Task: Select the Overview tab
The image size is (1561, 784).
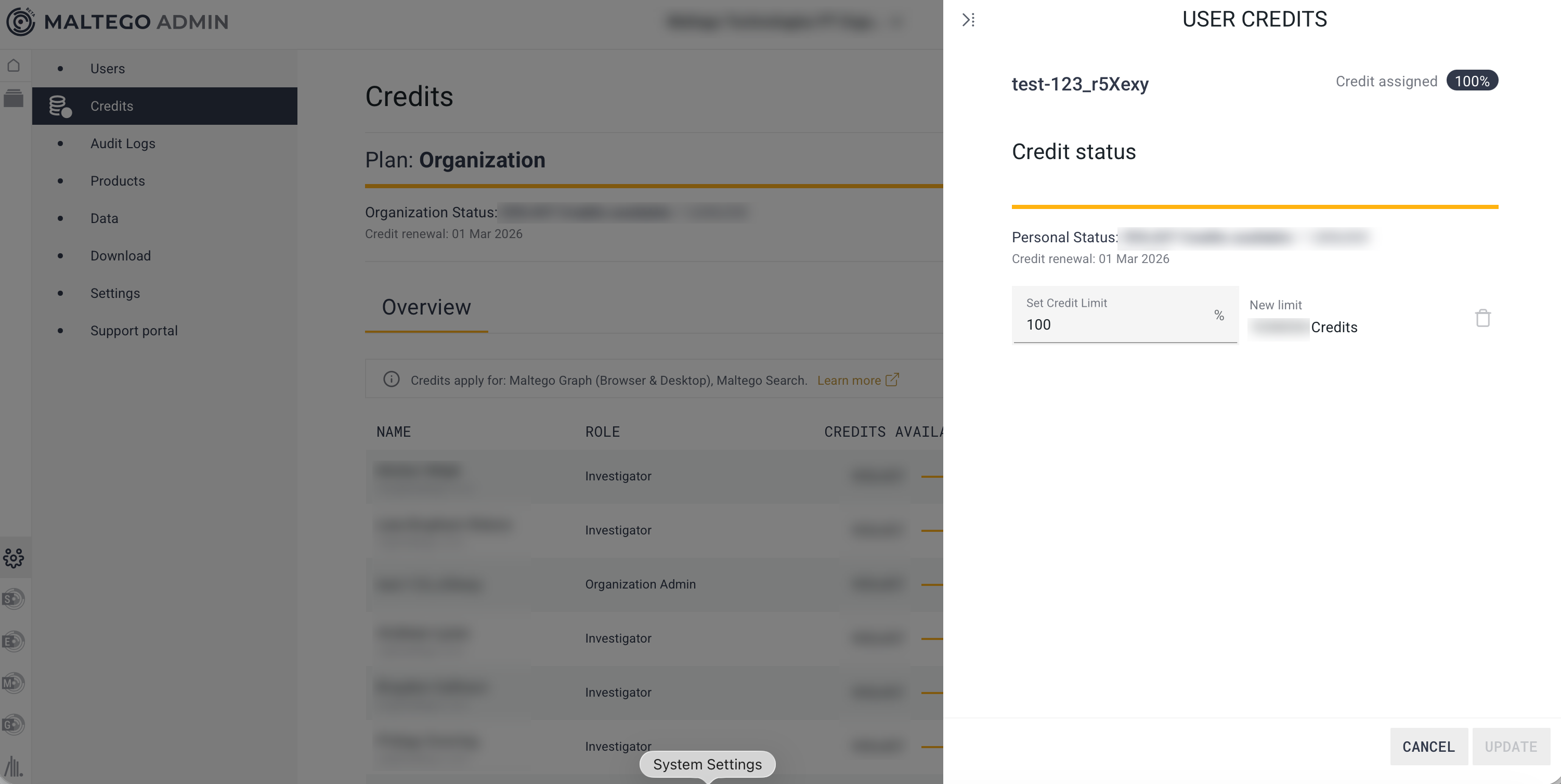Action: [x=426, y=307]
